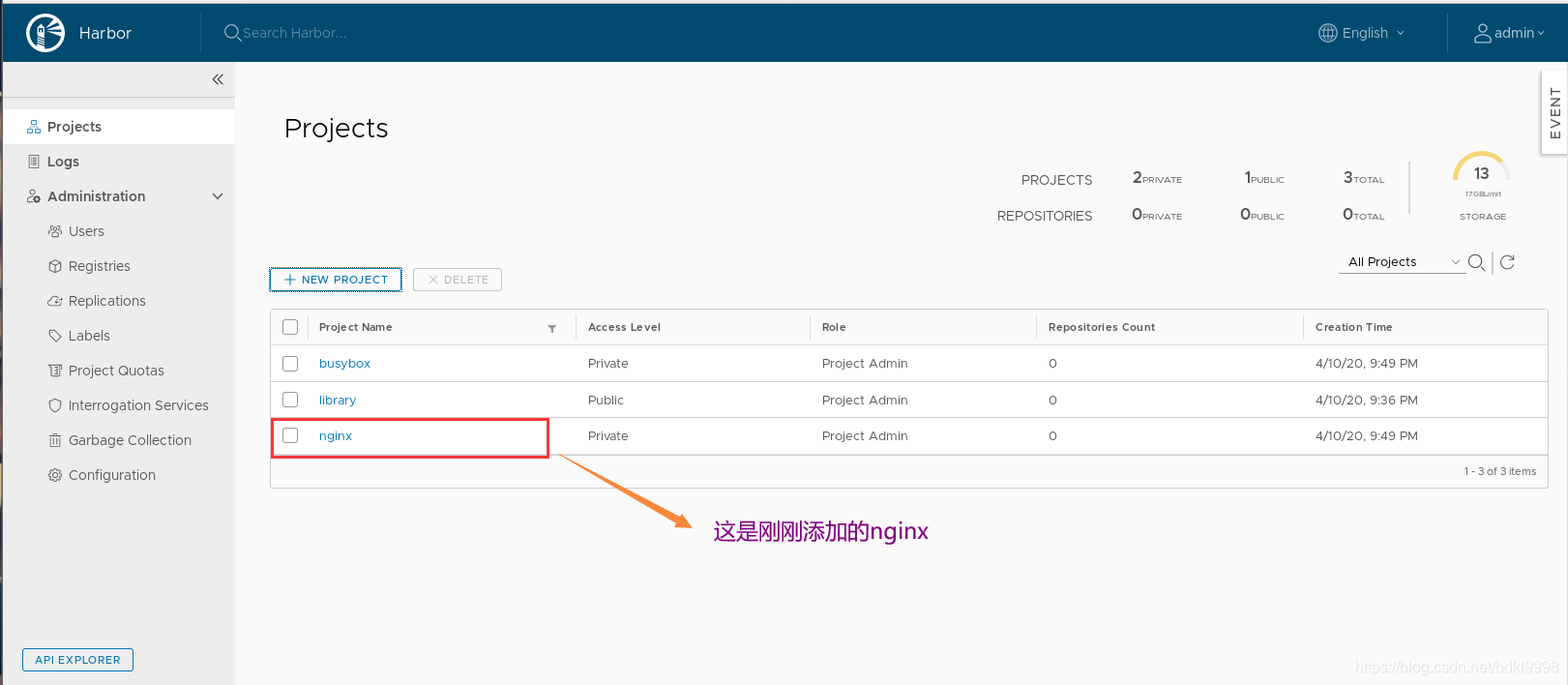The image size is (1568, 685).
Task: Click the Garbage Collection trash icon
Action: tap(55, 440)
